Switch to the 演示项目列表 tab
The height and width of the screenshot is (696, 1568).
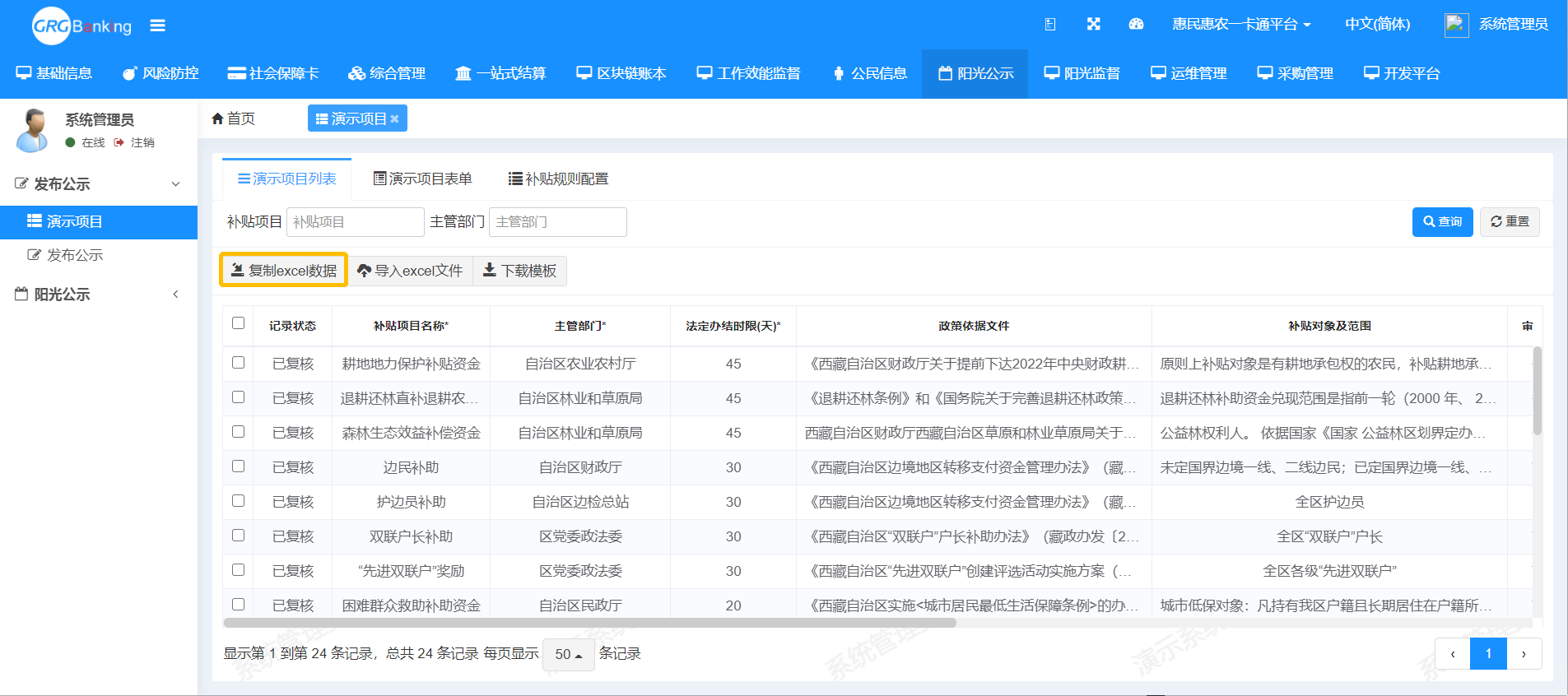coord(286,179)
